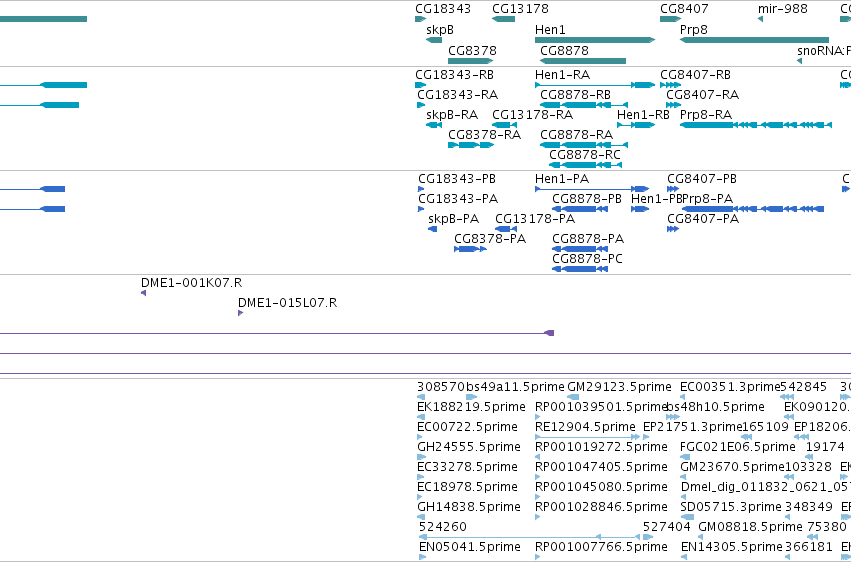Click the RE12904.5prime EST label
Viewport: 851px width, 562px height.
point(585,427)
